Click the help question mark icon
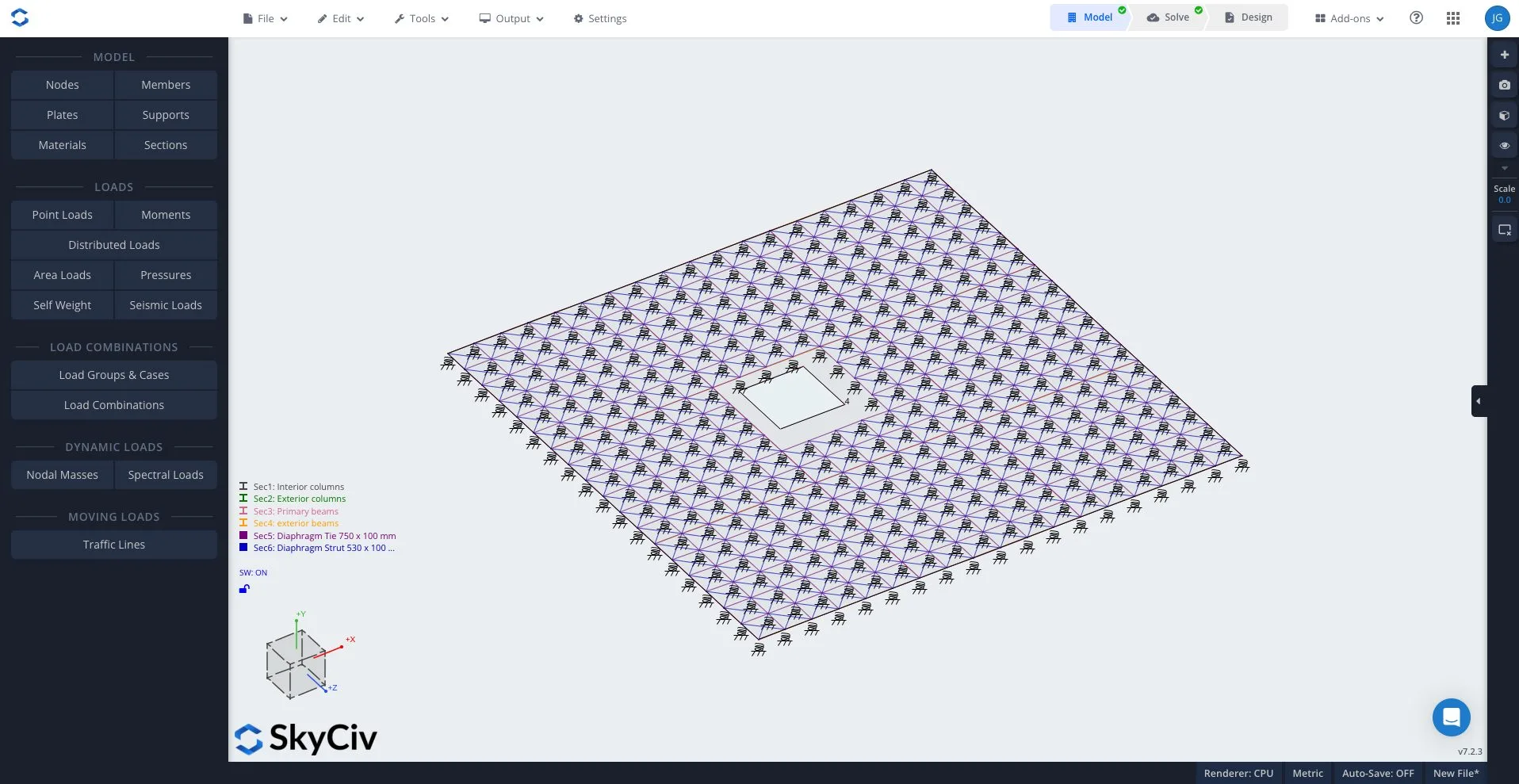The height and width of the screenshot is (784, 1519). 1416,18
